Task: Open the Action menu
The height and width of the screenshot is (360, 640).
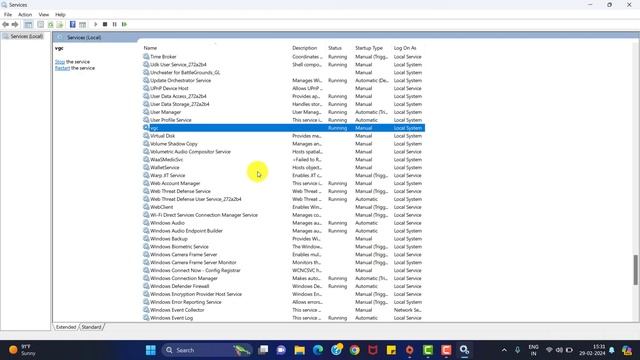Action: 25,15
